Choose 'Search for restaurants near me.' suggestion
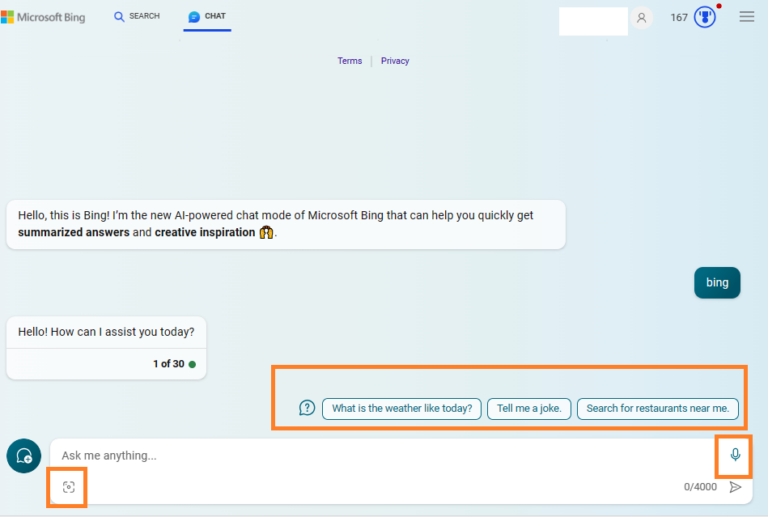Screen dimensions: 768x517 (x=658, y=408)
